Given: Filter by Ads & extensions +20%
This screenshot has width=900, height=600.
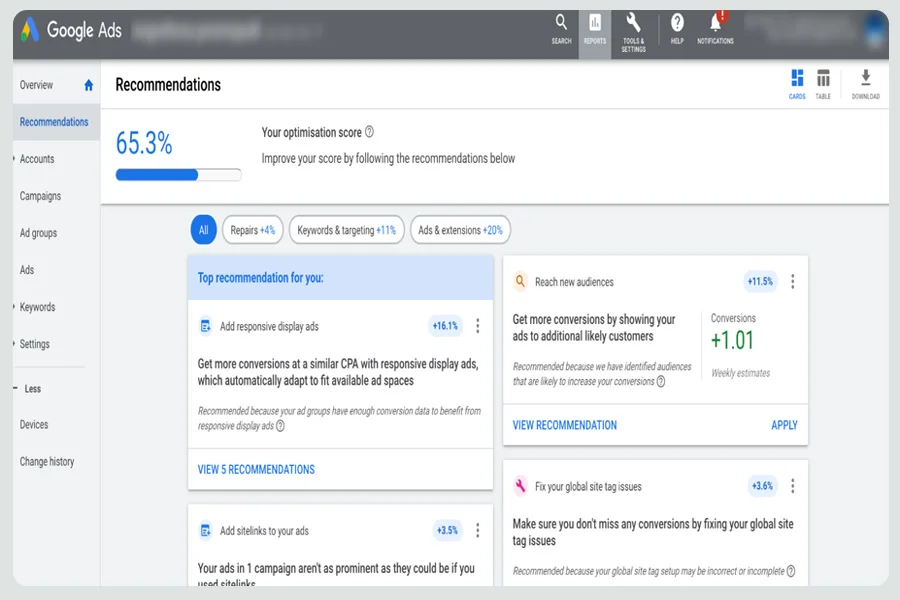Looking at the screenshot, I should (x=460, y=230).
